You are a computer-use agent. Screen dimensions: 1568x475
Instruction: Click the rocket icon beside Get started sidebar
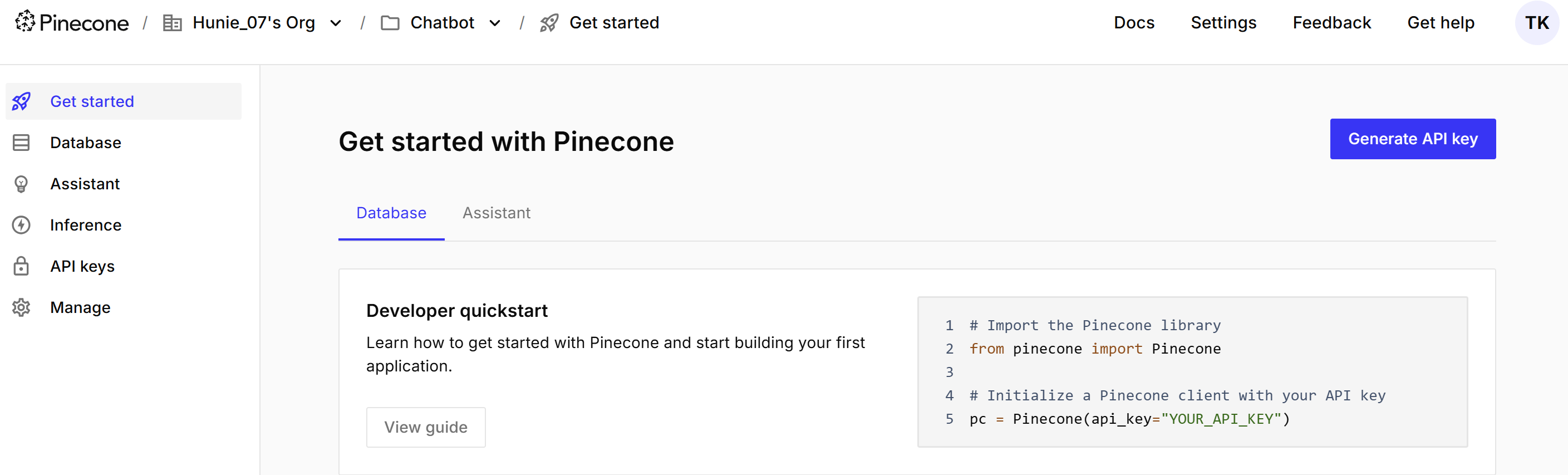pos(21,101)
